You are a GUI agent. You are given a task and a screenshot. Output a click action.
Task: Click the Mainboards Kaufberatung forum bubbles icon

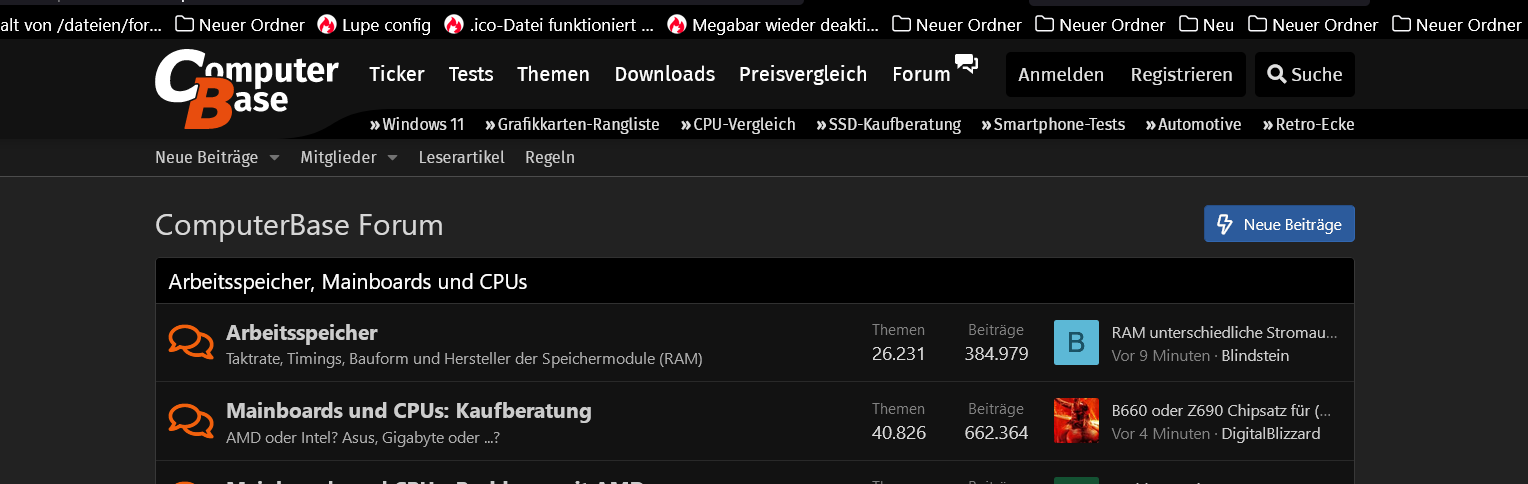coord(190,420)
